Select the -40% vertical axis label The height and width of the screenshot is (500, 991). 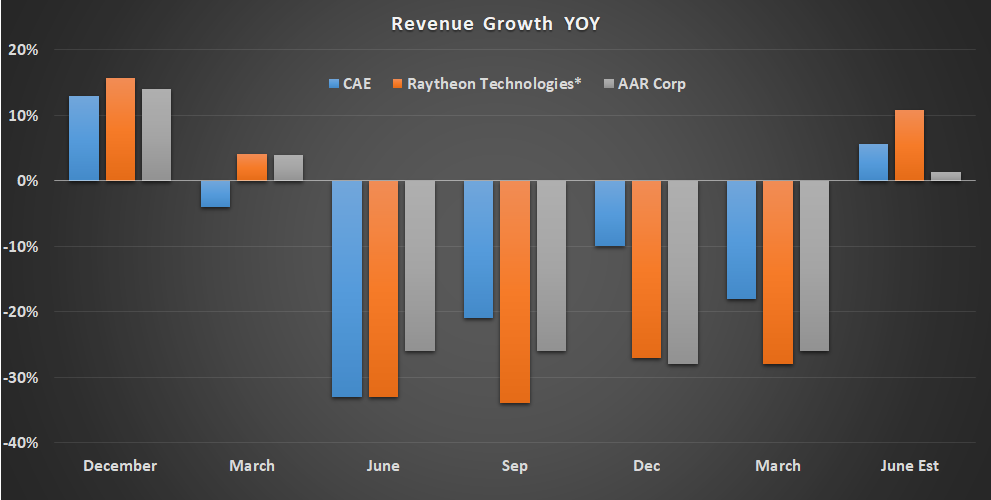coord(22,443)
